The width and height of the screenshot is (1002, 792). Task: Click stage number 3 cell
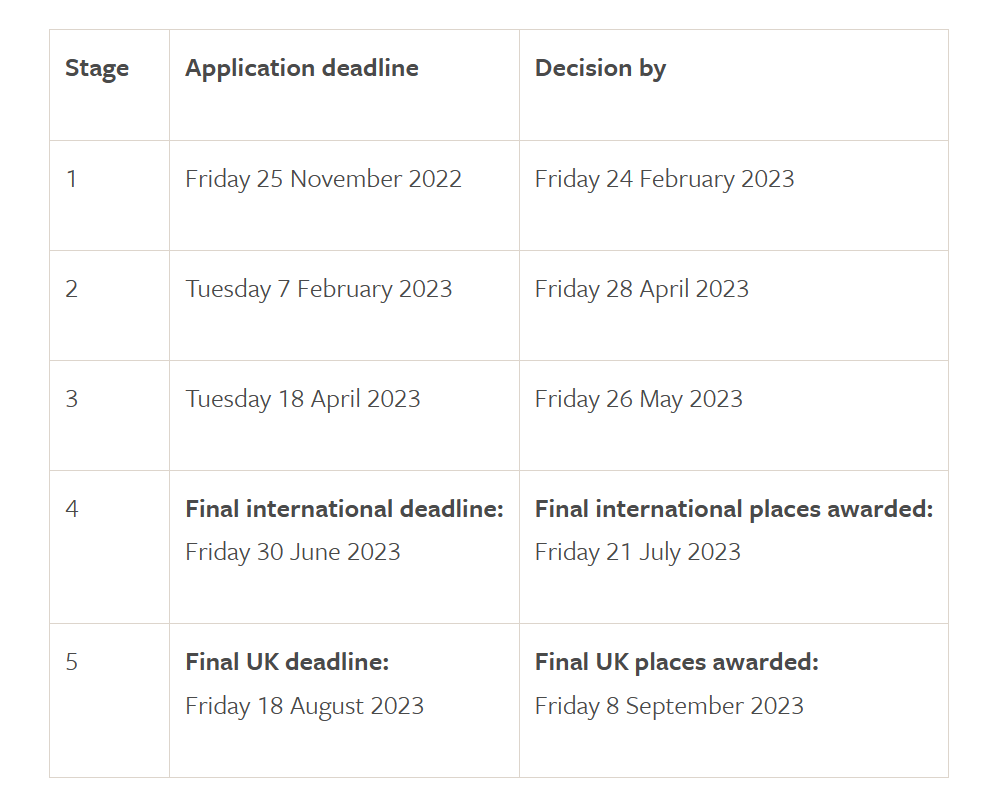(72, 399)
